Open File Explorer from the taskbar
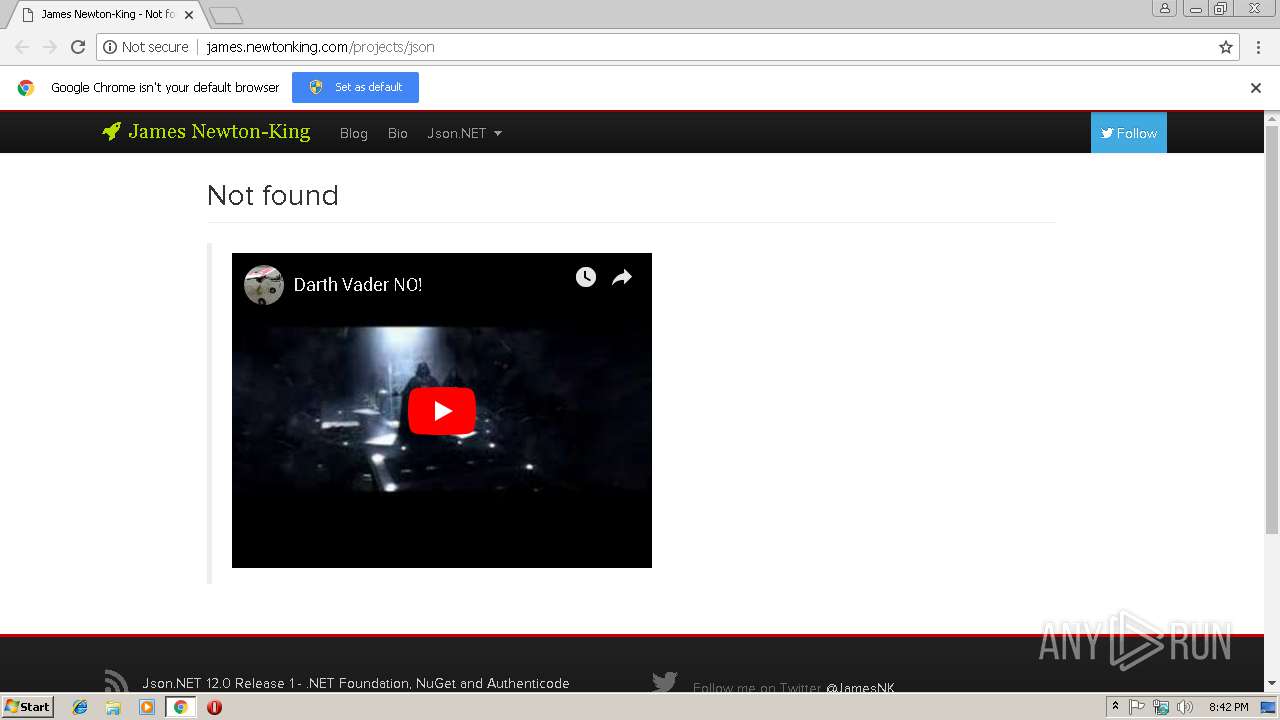The height and width of the screenshot is (720, 1280). [x=113, y=707]
